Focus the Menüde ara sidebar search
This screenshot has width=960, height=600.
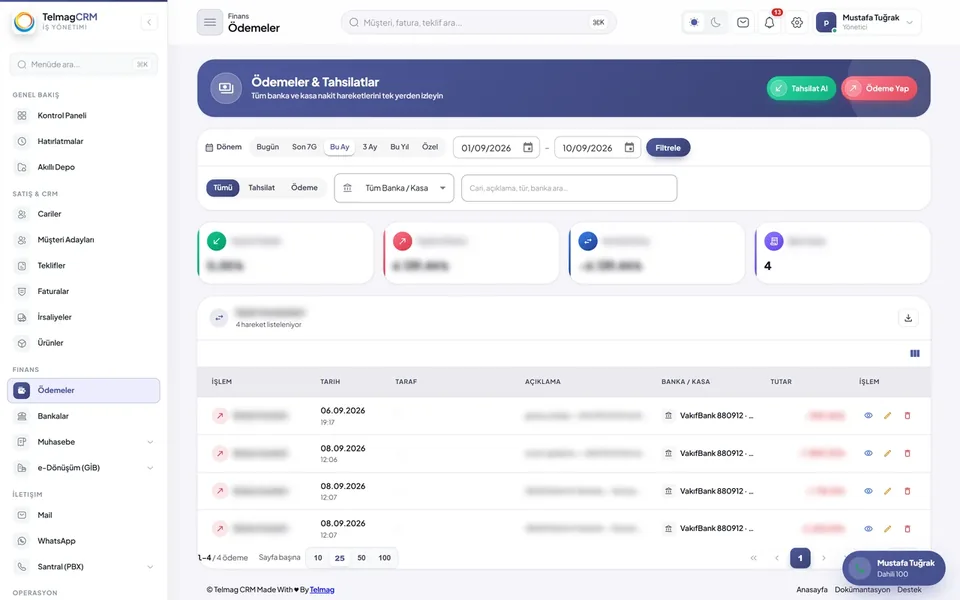coord(84,64)
